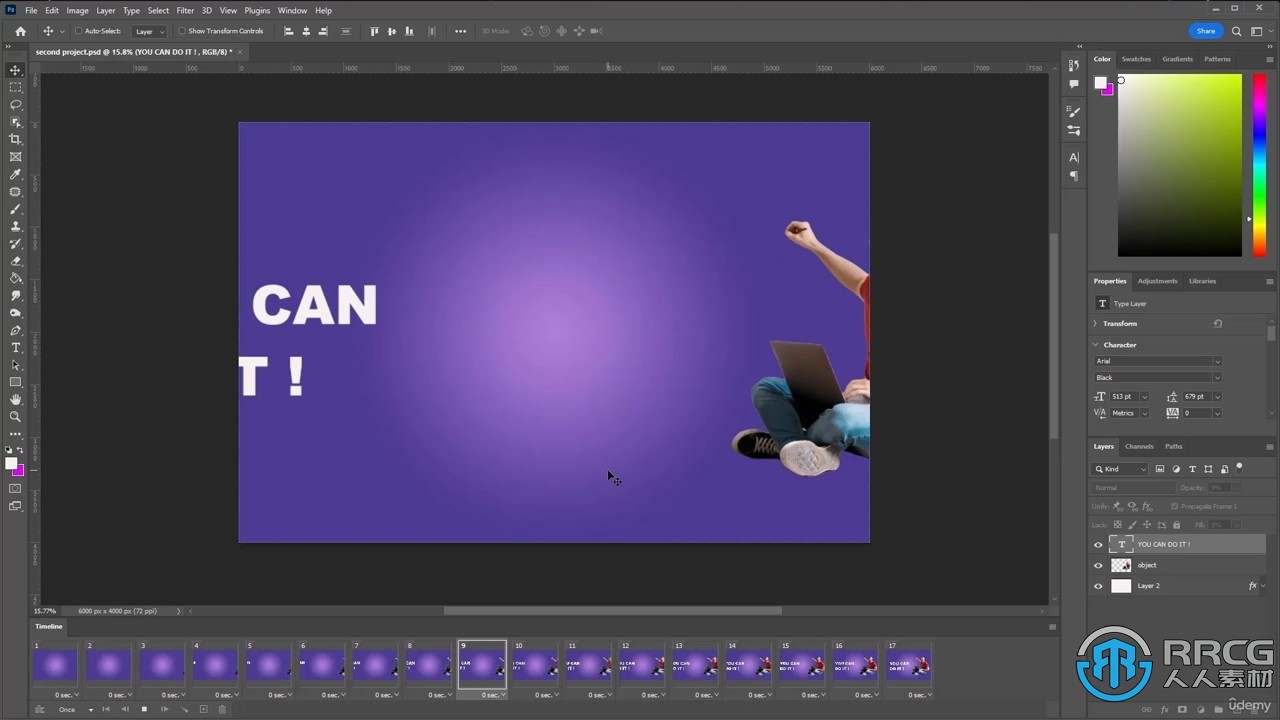Pick the Crop tool

coord(15,139)
